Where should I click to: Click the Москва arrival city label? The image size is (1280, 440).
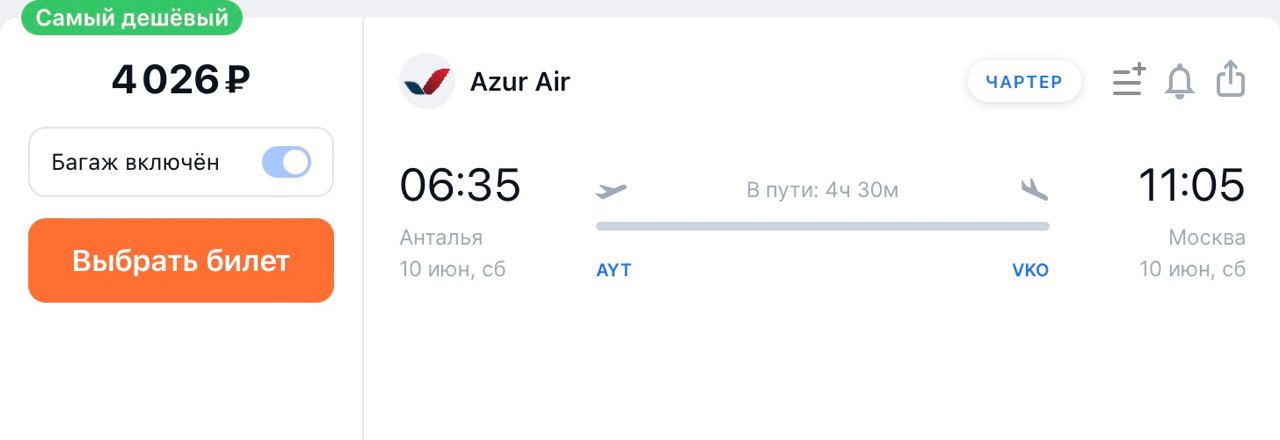(1207, 238)
